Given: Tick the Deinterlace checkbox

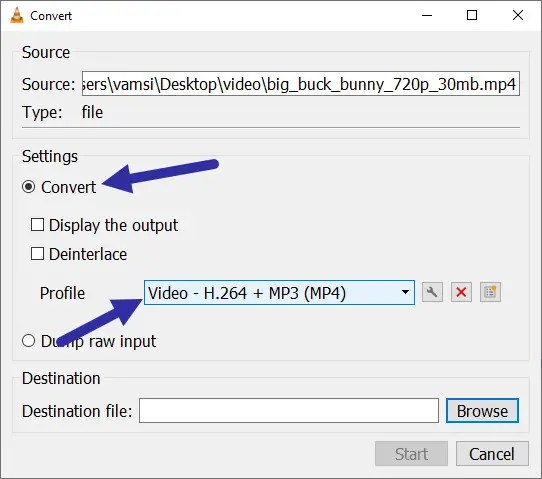Looking at the screenshot, I should point(37,254).
